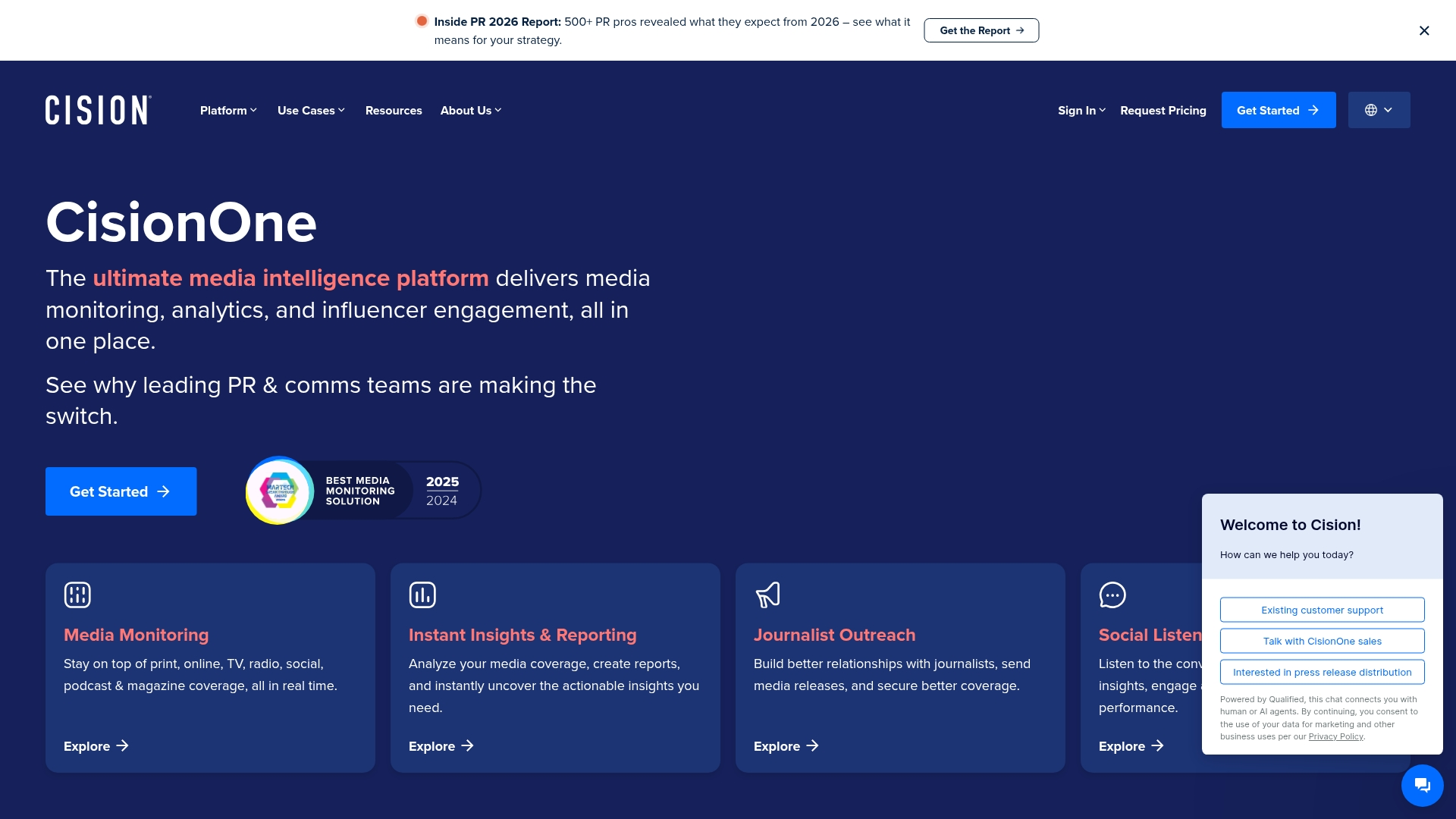
Task: Expand the Platform menu
Action: pos(228,110)
